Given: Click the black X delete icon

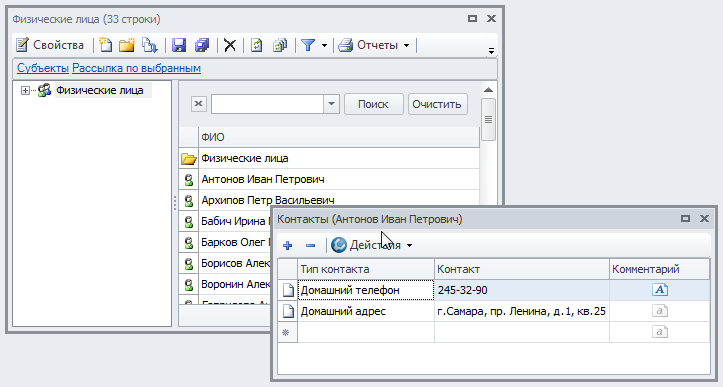Looking at the screenshot, I should 230,45.
